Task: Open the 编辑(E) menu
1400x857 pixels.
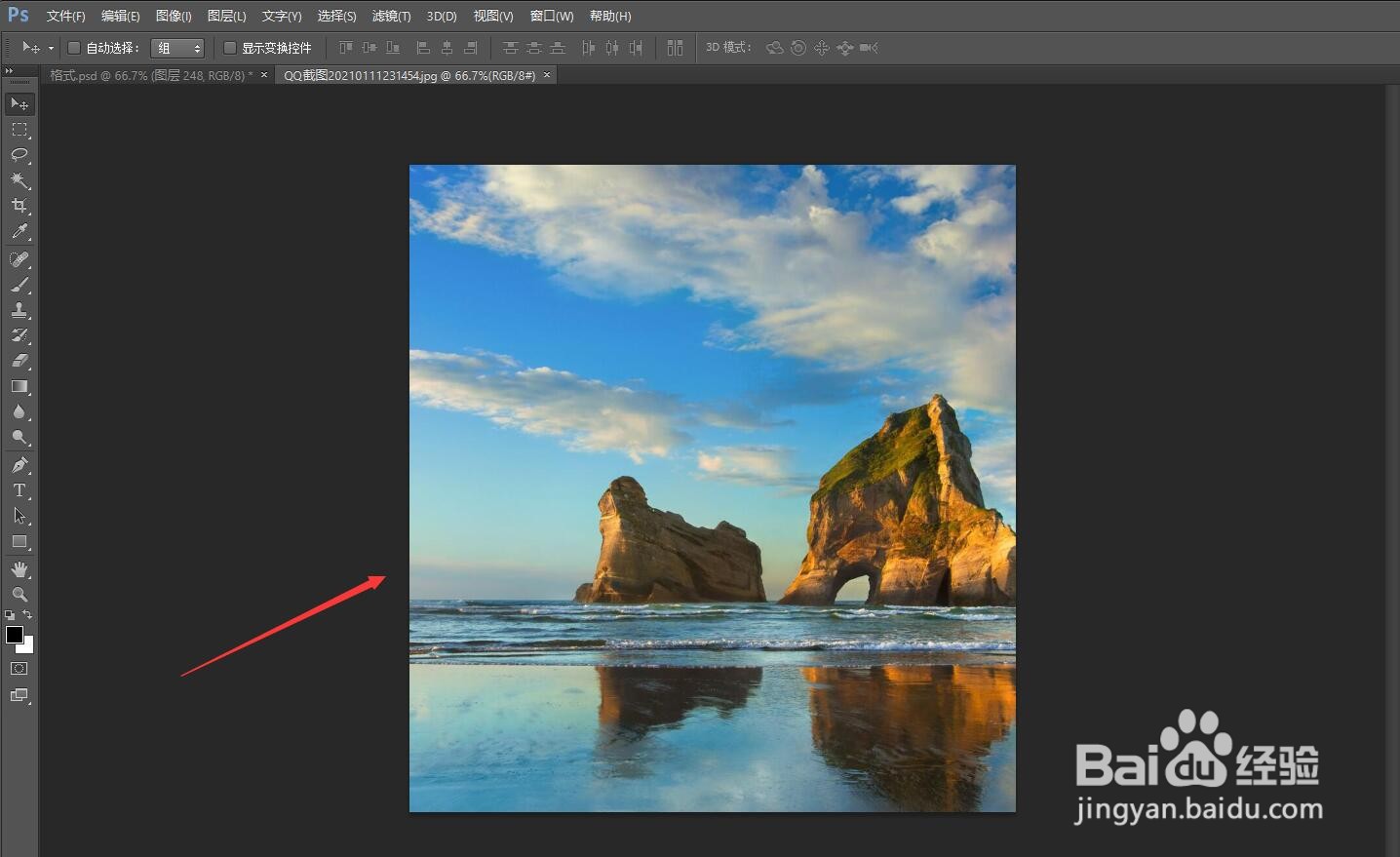Action: pyautogui.click(x=121, y=17)
